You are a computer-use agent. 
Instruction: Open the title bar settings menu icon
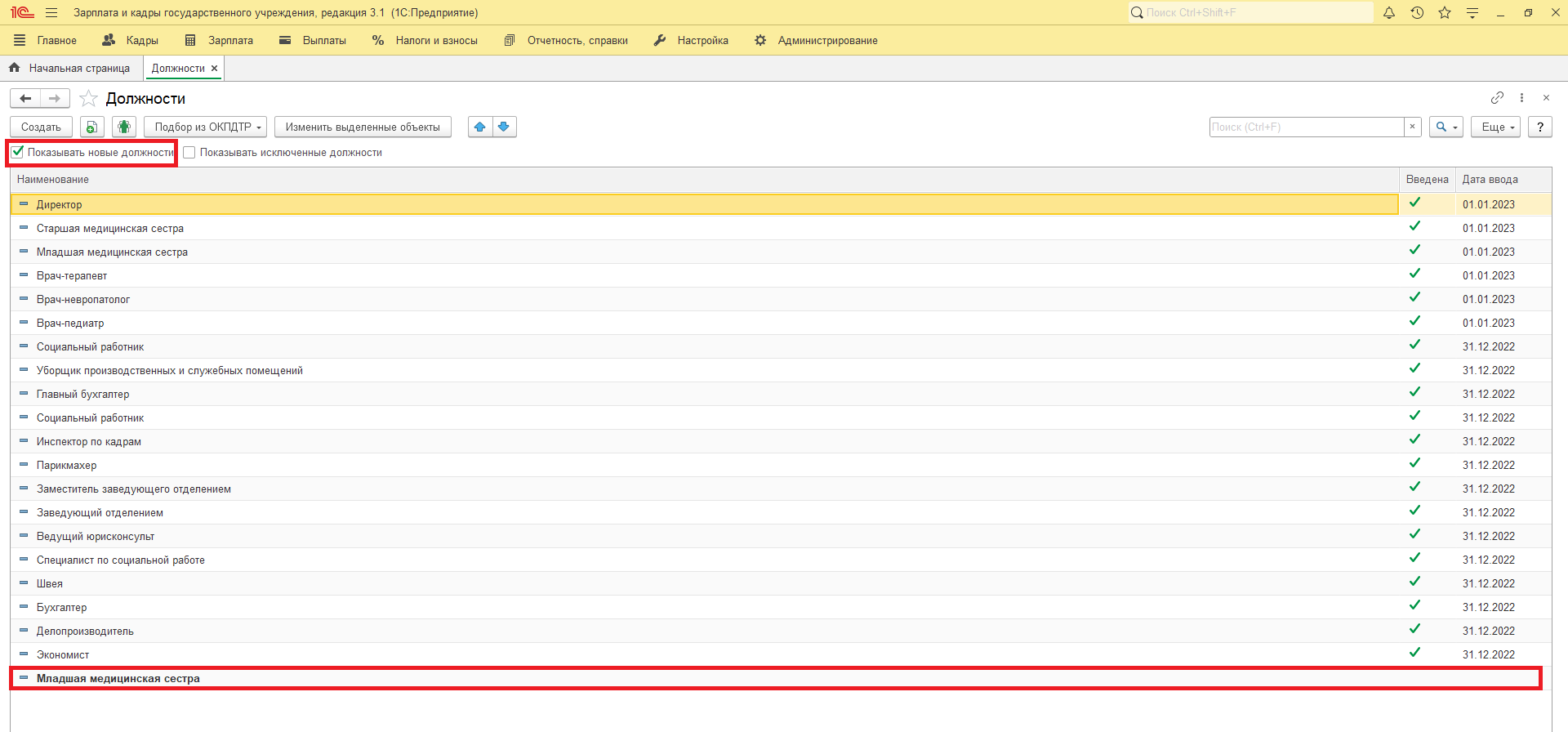(1472, 12)
